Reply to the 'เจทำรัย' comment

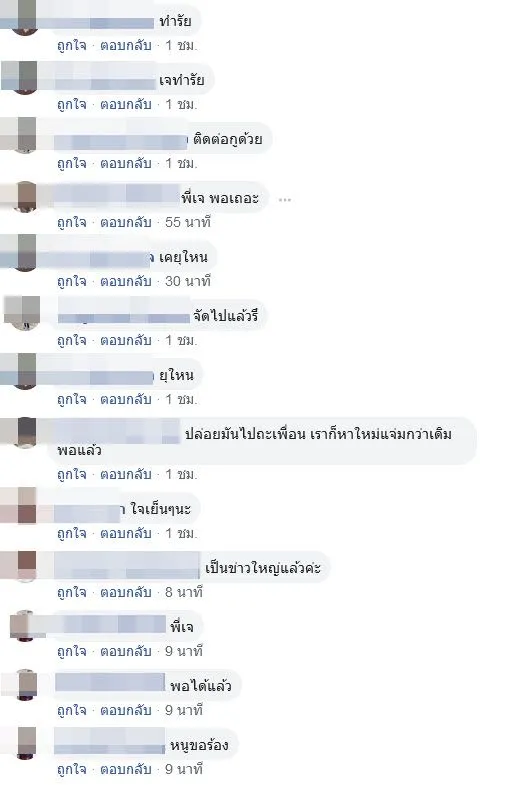(126, 105)
